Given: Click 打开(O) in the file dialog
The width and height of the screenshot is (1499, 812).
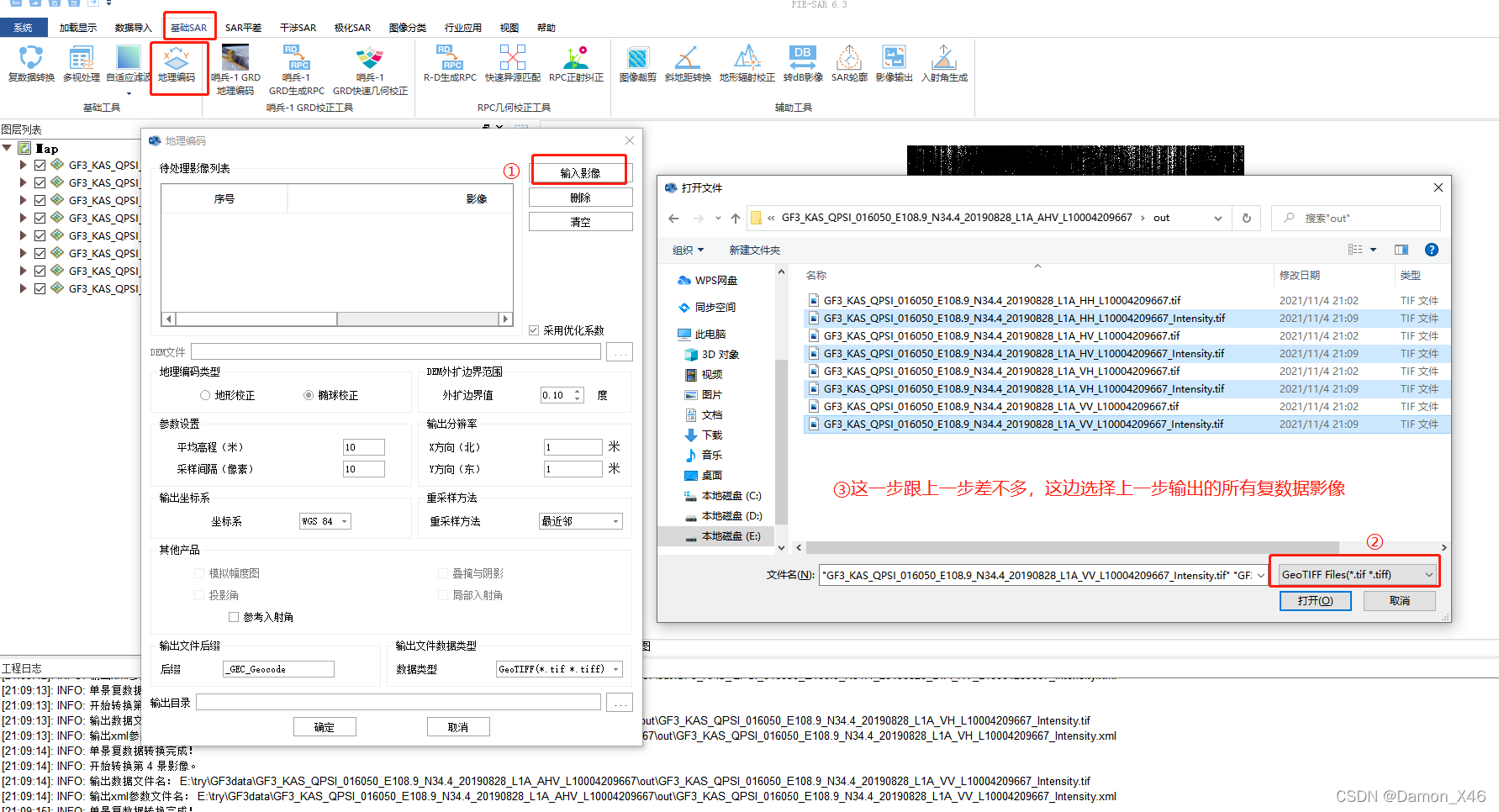Looking at the screenshot, I should pyautogui.click(x=1315, y=600).
